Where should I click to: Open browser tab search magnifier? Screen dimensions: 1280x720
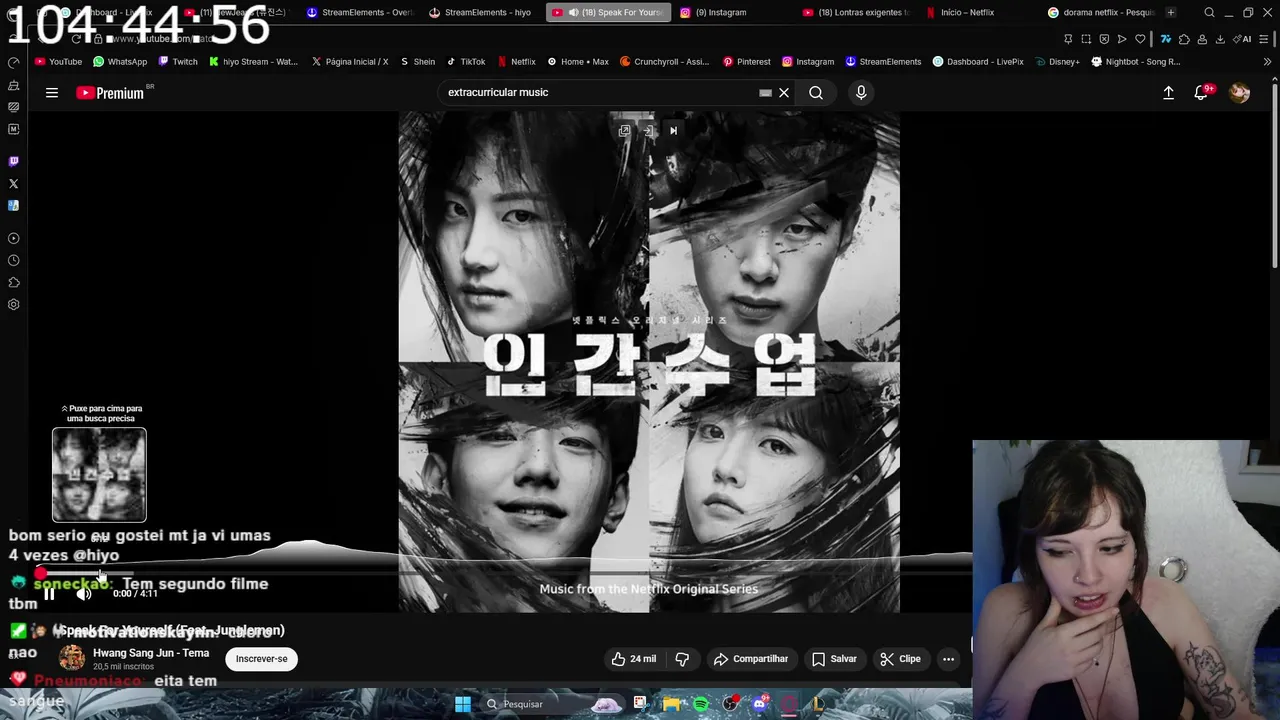click(x=1209, y=12)
